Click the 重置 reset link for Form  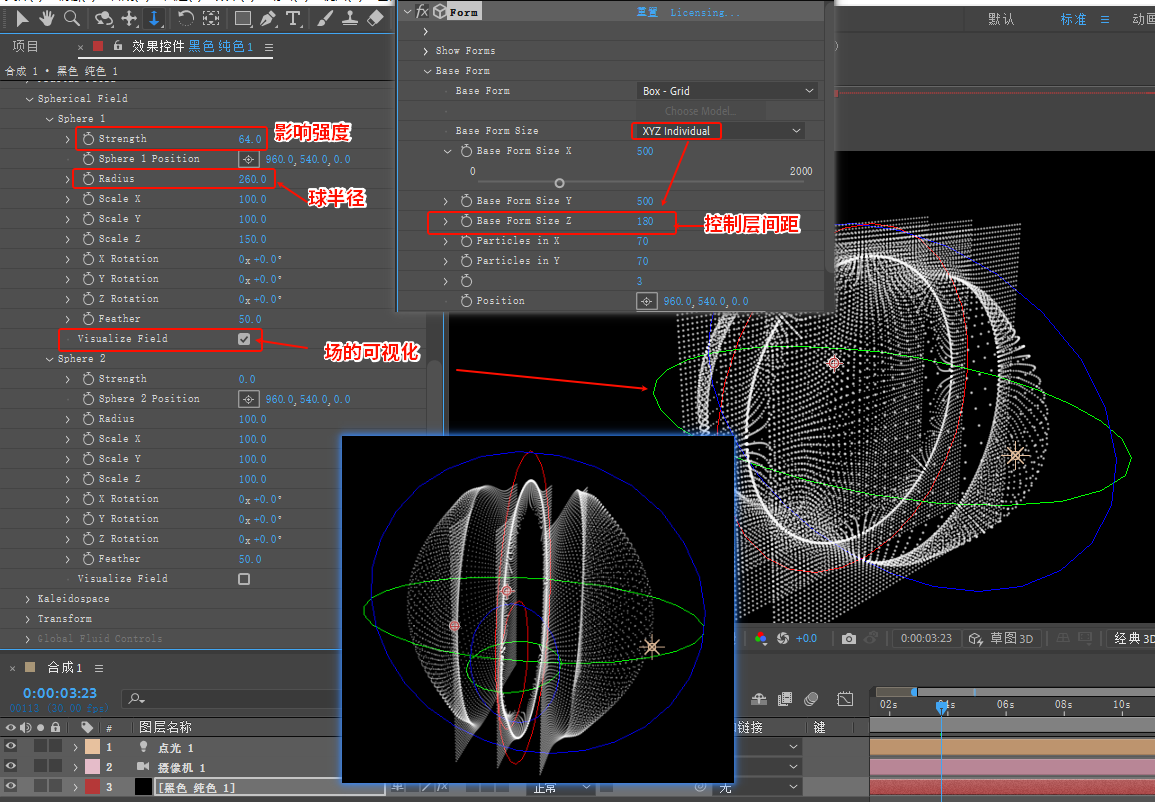point(647,12)
